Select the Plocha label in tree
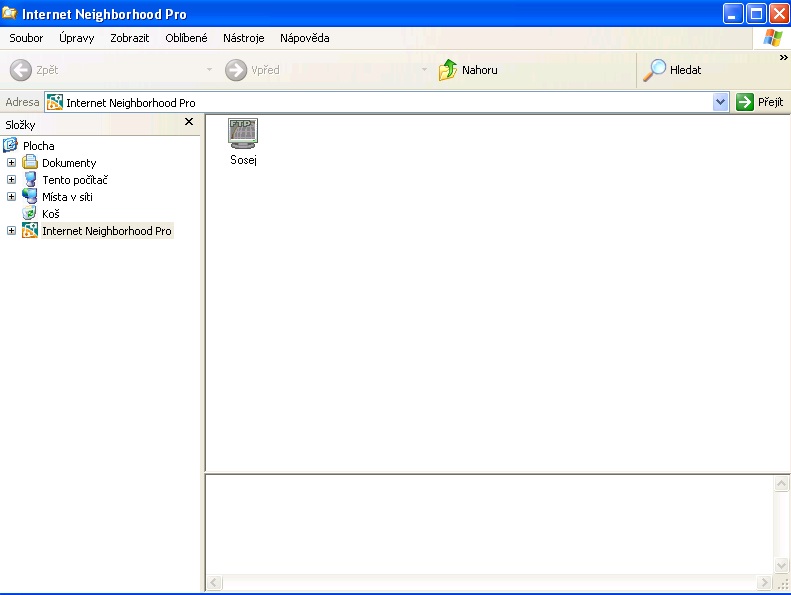This screenshot has width=791, height=595. [x=39, y=146]
